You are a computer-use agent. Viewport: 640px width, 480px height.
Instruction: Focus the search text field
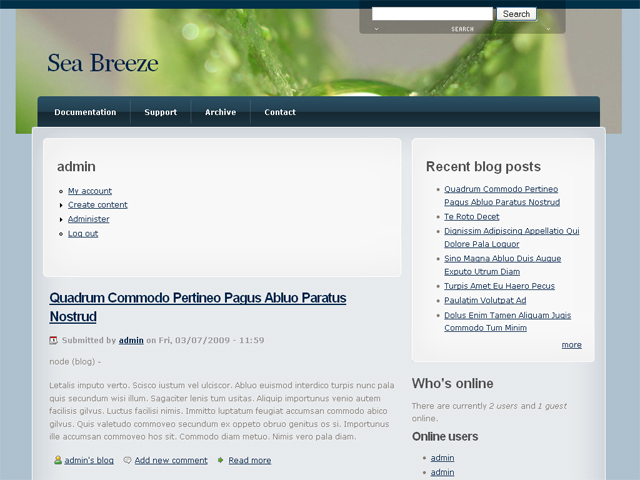pos(432,14)
